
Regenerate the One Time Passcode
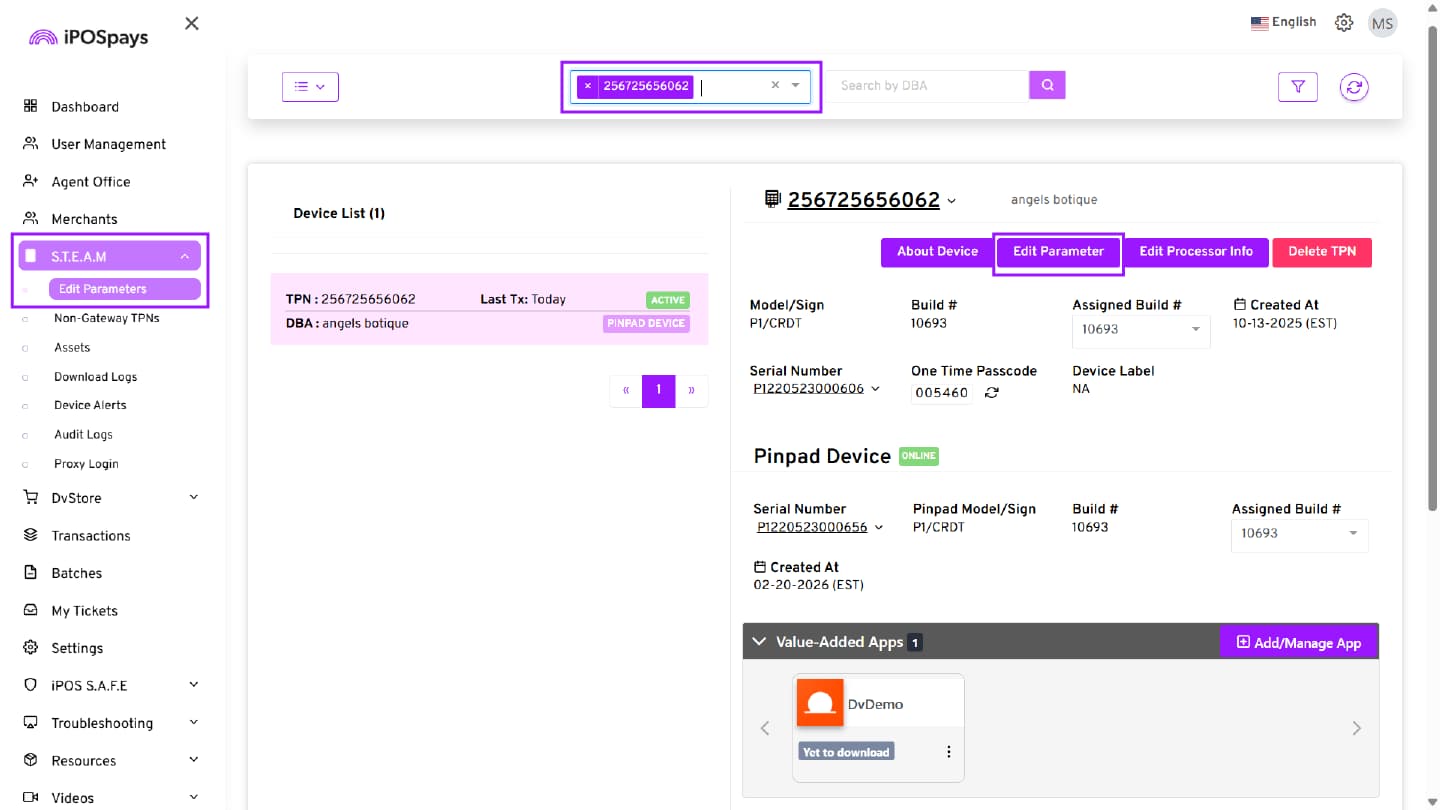(991, 393)
